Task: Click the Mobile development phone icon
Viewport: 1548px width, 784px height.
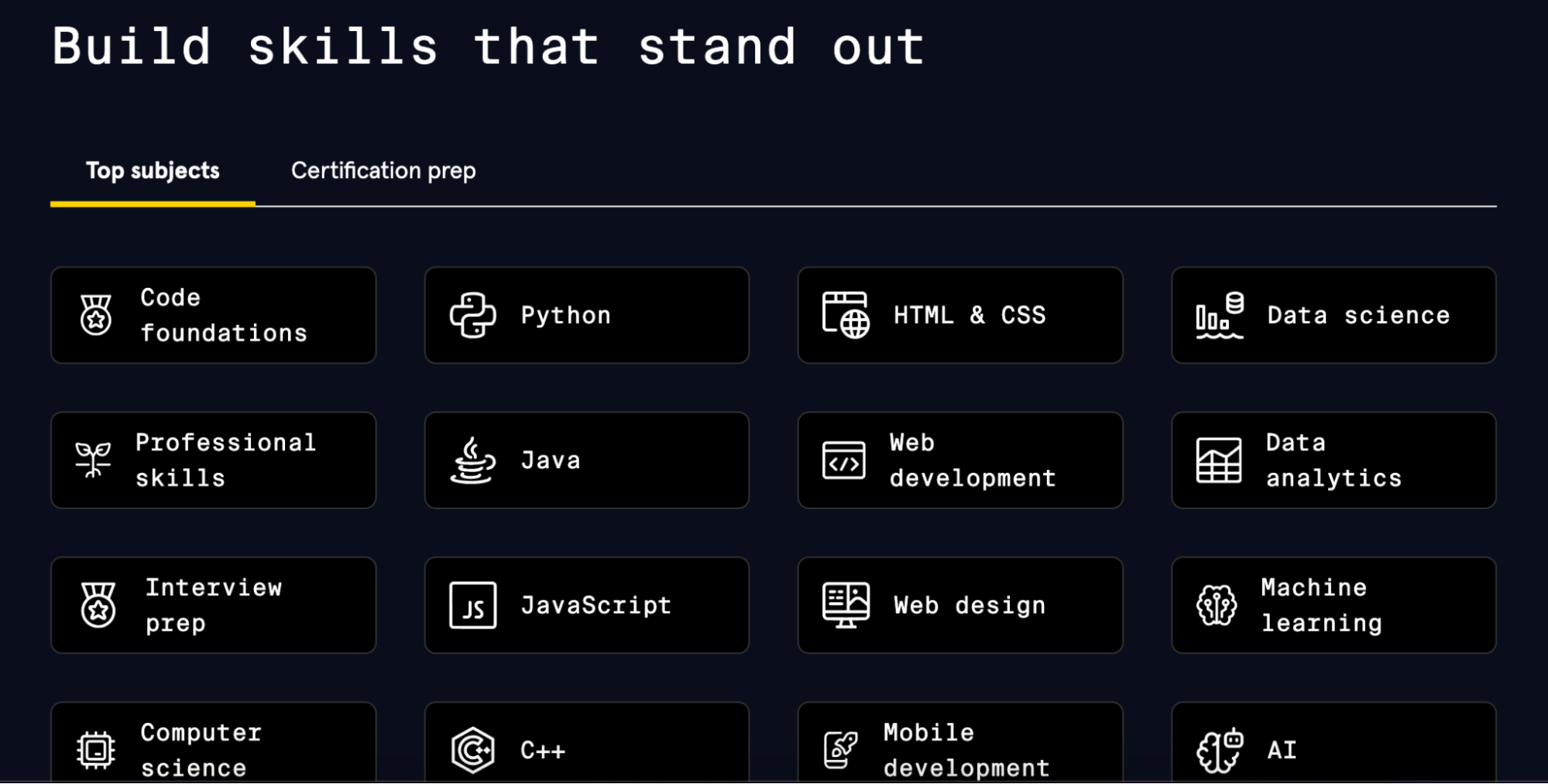Action: click(843, 748)
